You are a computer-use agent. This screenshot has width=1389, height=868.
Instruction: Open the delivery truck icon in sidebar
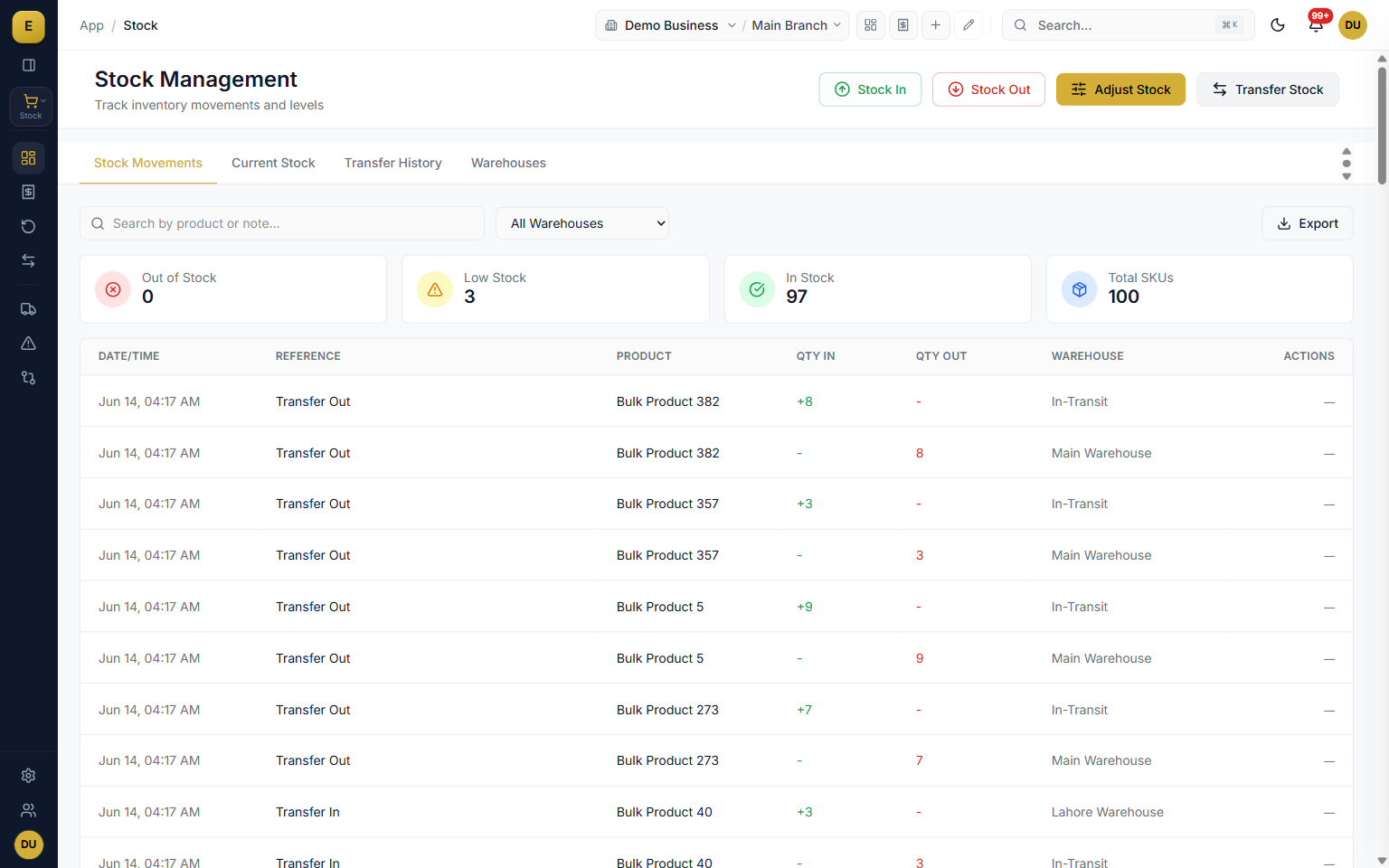(x=29, y=309)
